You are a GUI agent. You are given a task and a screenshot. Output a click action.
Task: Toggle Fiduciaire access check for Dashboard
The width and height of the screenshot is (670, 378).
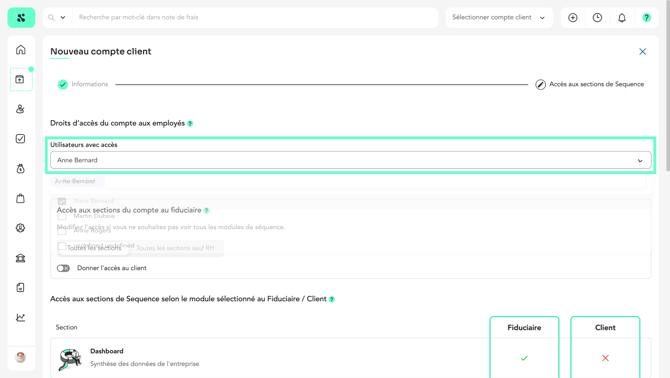click(524, 358)
